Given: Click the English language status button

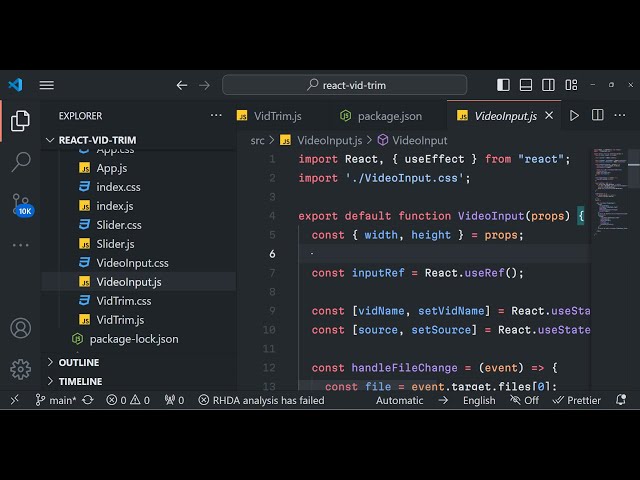Looking at the screenshot, I should (478, 400).
